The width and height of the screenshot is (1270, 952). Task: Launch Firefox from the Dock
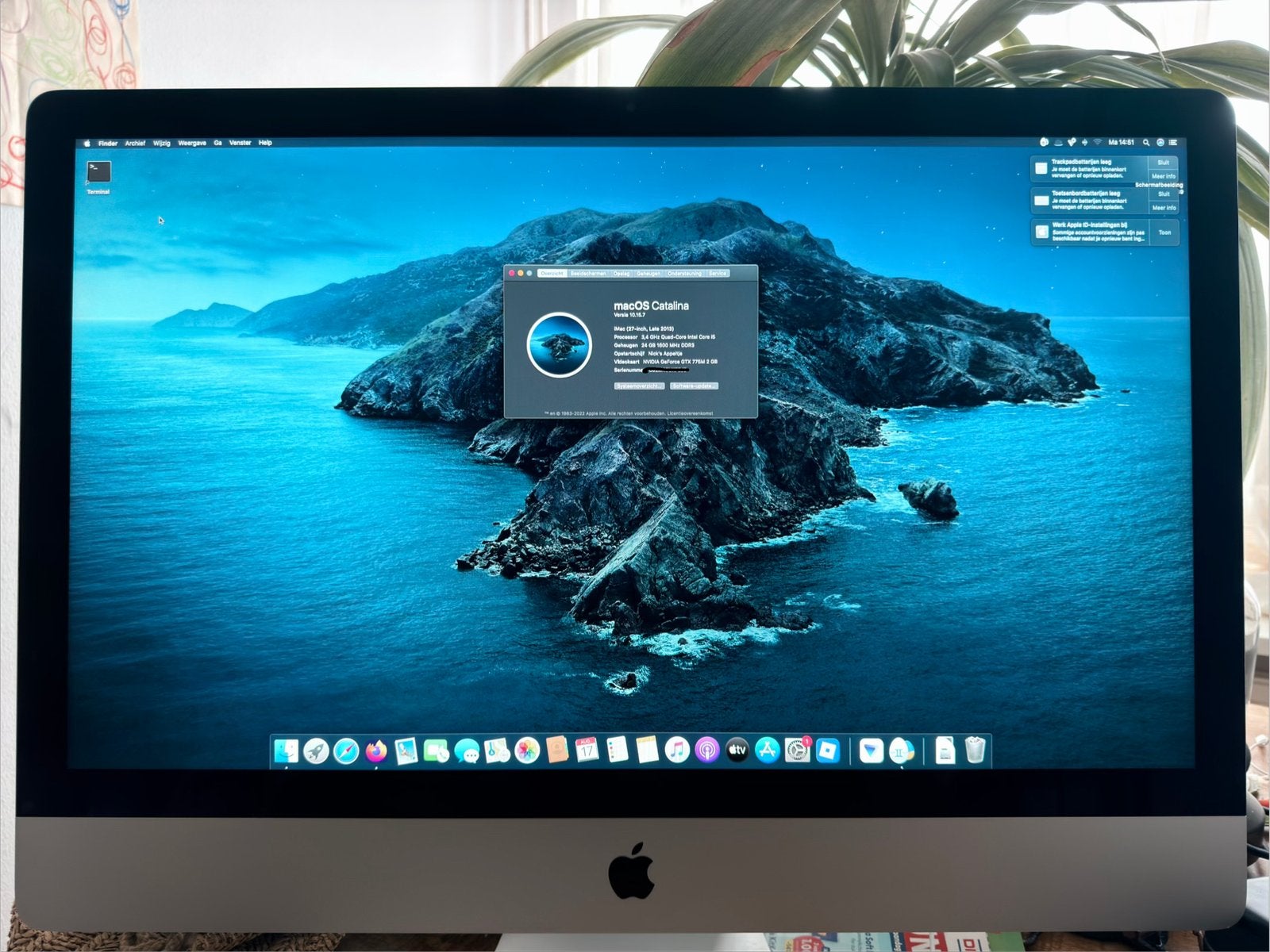pos(376,750)
